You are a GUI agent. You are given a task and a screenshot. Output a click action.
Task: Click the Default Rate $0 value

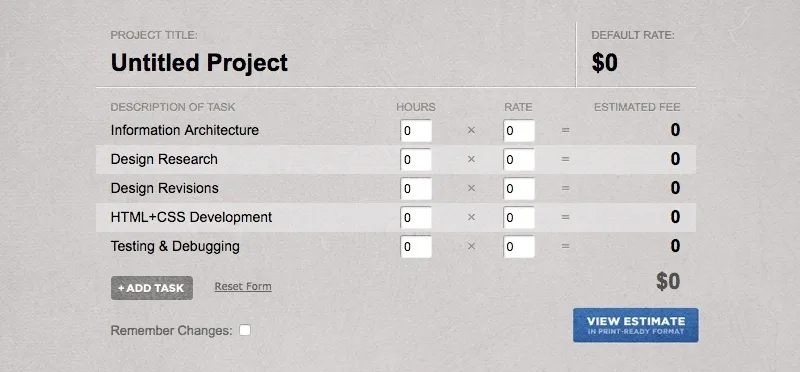605,63
